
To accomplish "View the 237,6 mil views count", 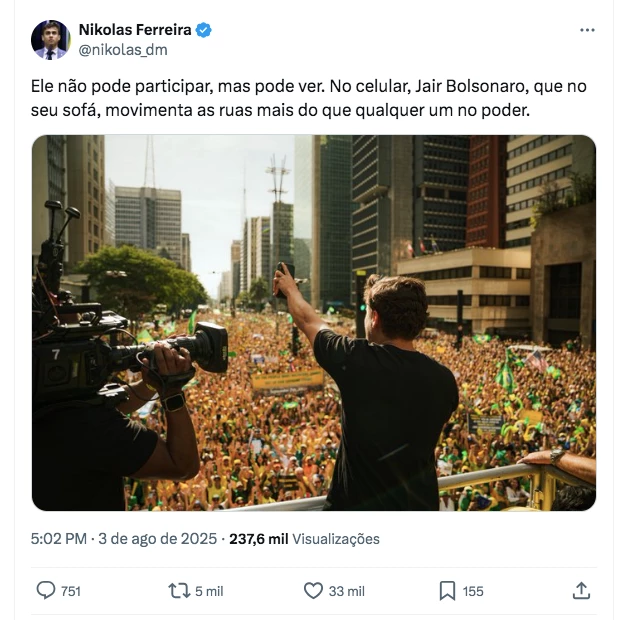I will pos(259,539).
